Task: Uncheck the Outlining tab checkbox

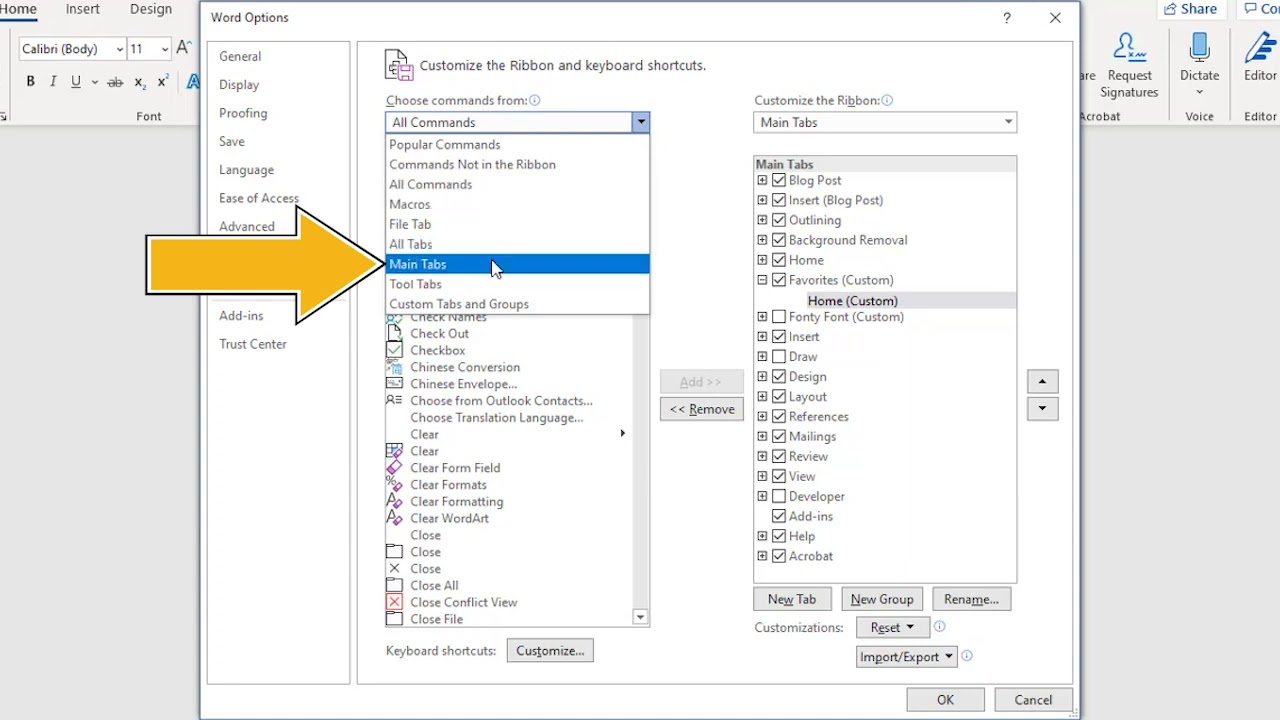Action: pyautogui.click(x=779, y=220)
